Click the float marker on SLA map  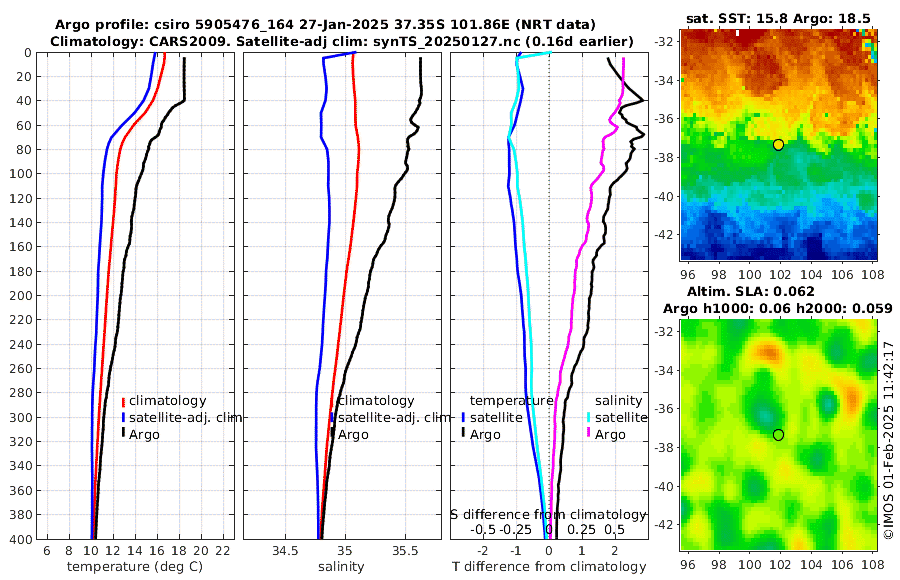778,435
